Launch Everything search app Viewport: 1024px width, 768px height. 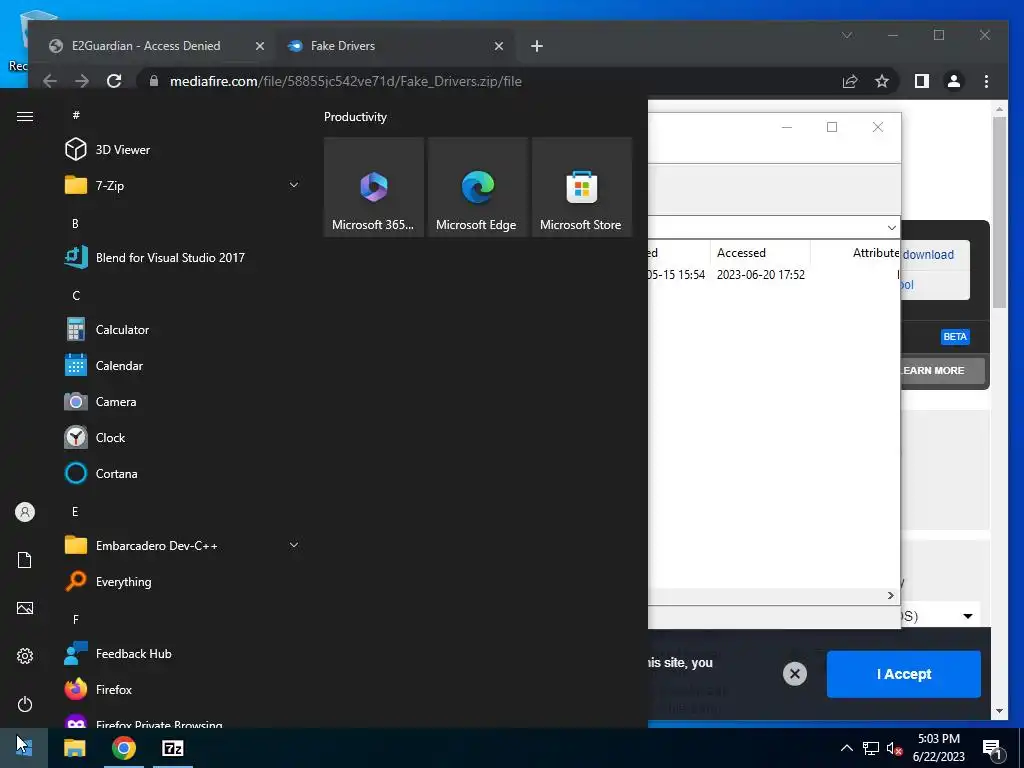(180, 581)
